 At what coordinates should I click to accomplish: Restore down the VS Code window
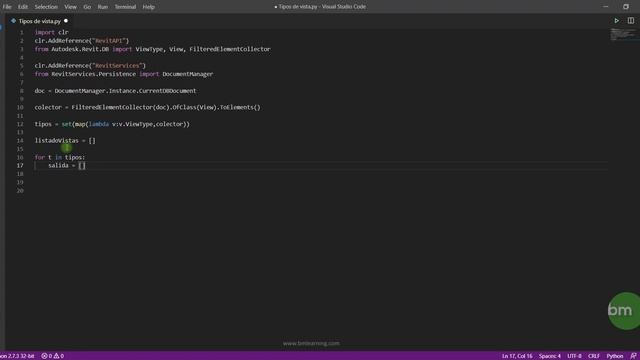point(625,7)
